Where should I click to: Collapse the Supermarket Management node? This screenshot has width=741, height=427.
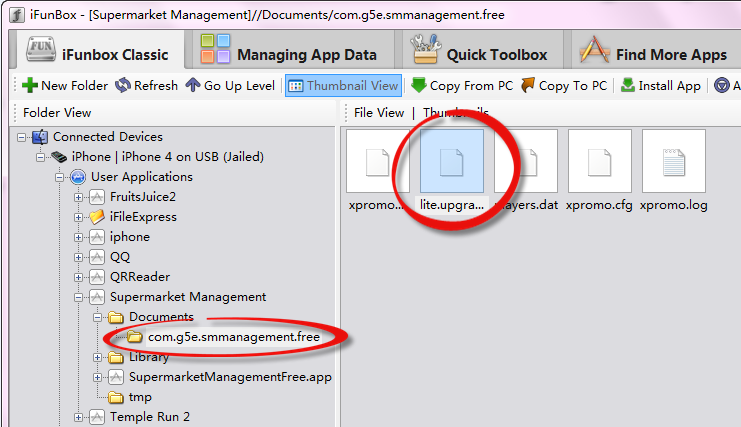pyautogui.click(x=78, y=298)
